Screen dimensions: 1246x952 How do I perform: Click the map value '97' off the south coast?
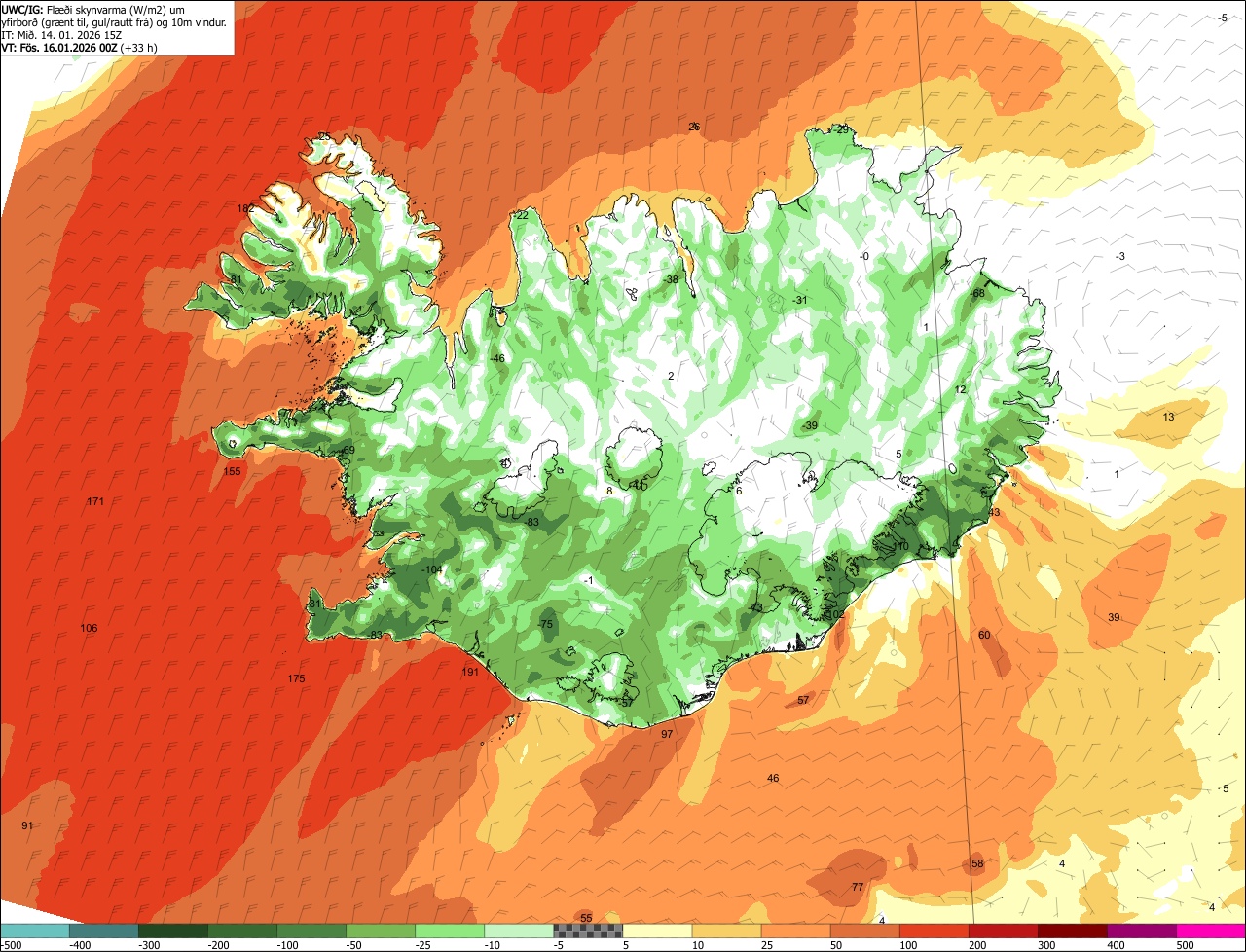667,734
